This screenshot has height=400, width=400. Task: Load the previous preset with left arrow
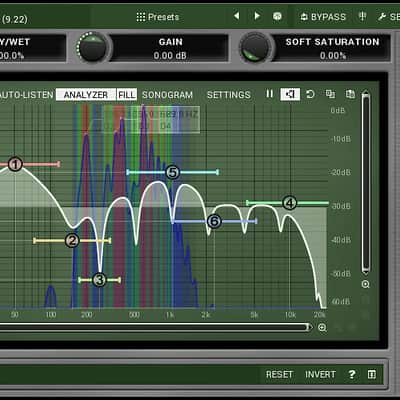(237, 16)
